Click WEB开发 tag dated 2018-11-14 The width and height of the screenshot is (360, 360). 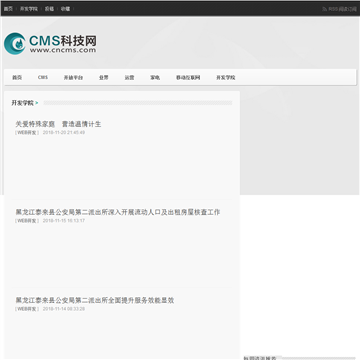click(27, 309)
